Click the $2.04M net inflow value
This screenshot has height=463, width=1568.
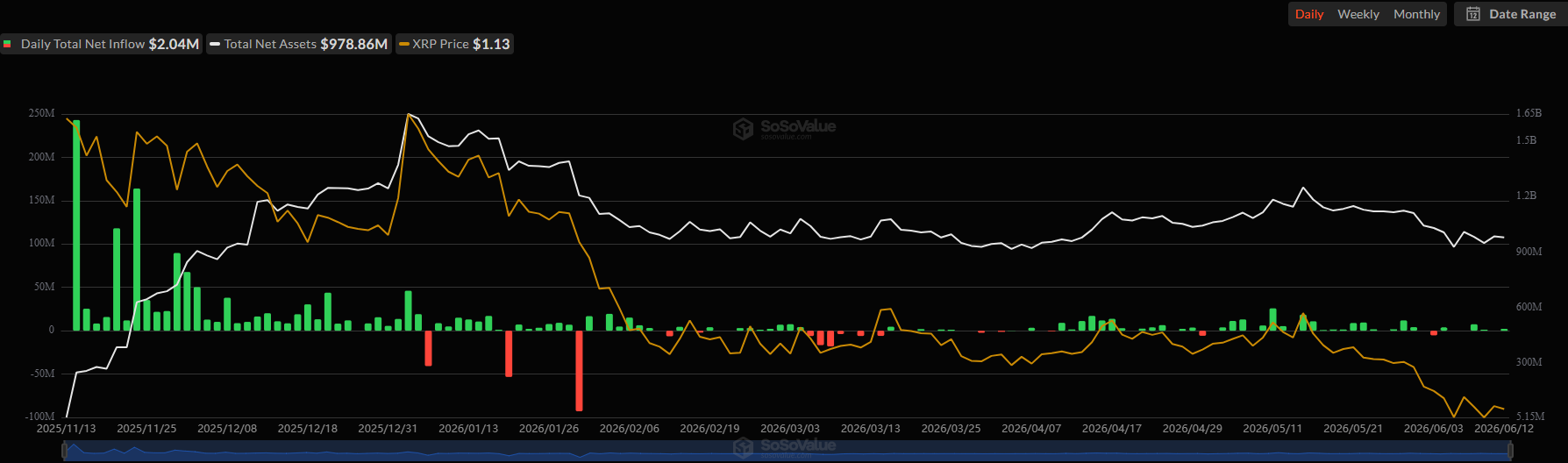174,44
